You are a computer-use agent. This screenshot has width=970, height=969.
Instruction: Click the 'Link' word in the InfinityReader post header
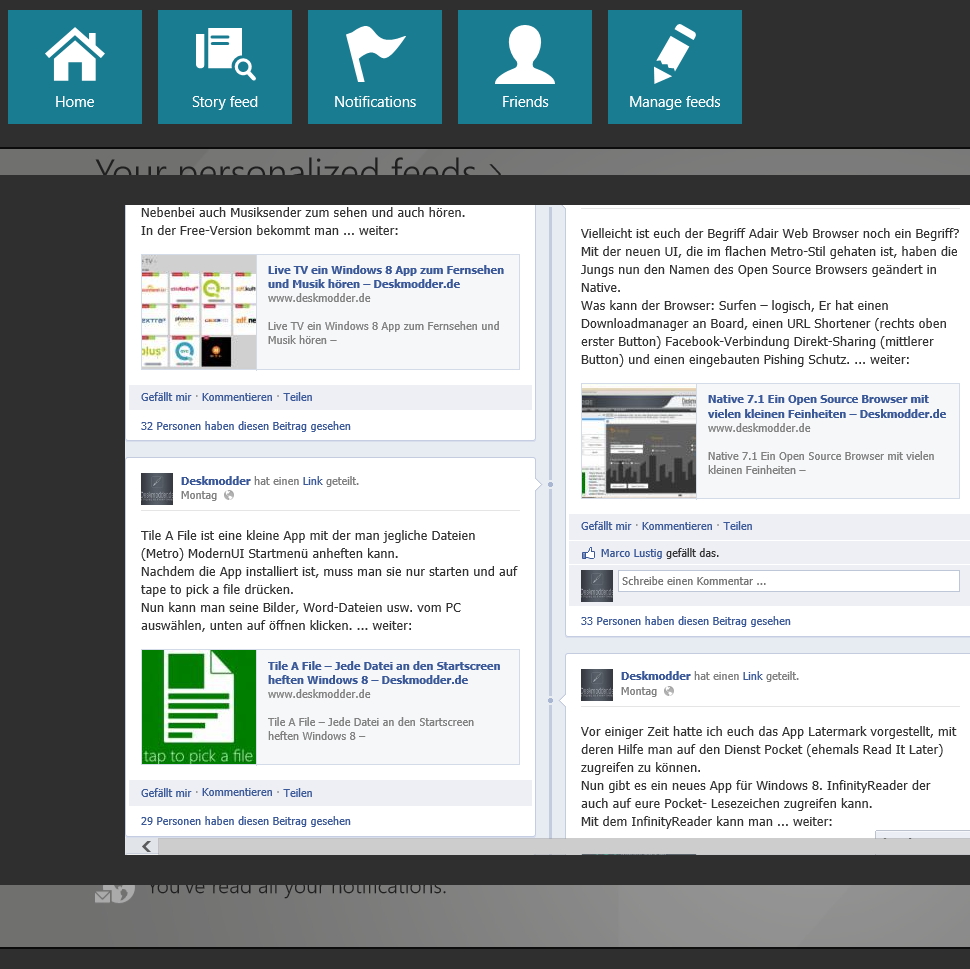752,676
